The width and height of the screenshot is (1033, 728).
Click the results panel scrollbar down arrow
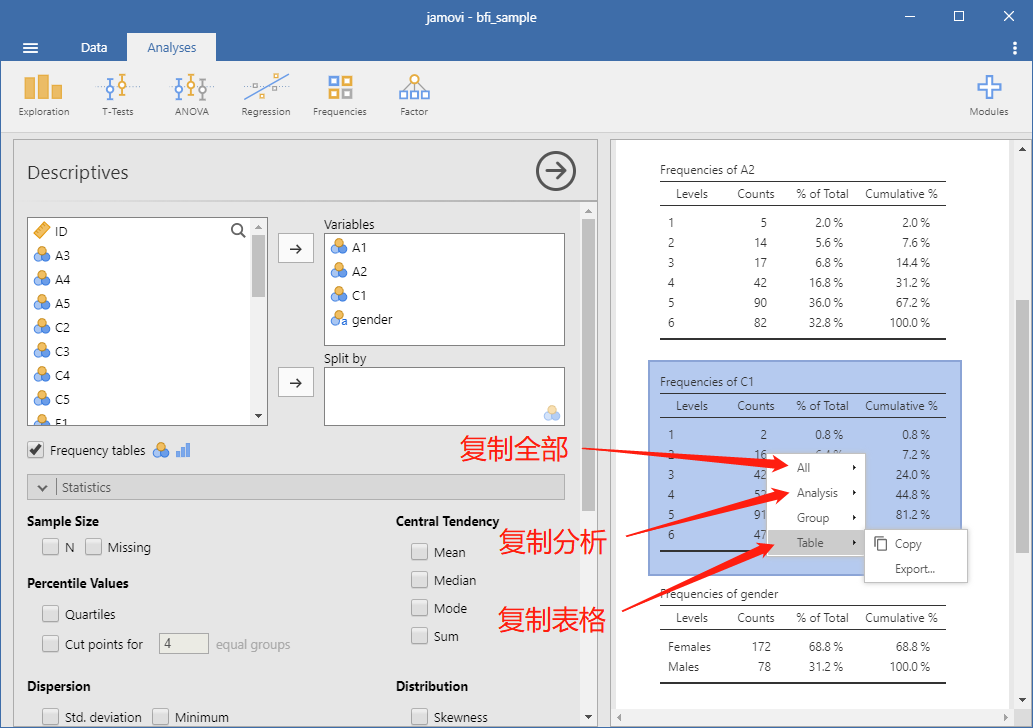pyautogui.click(x=1022, y=700)
